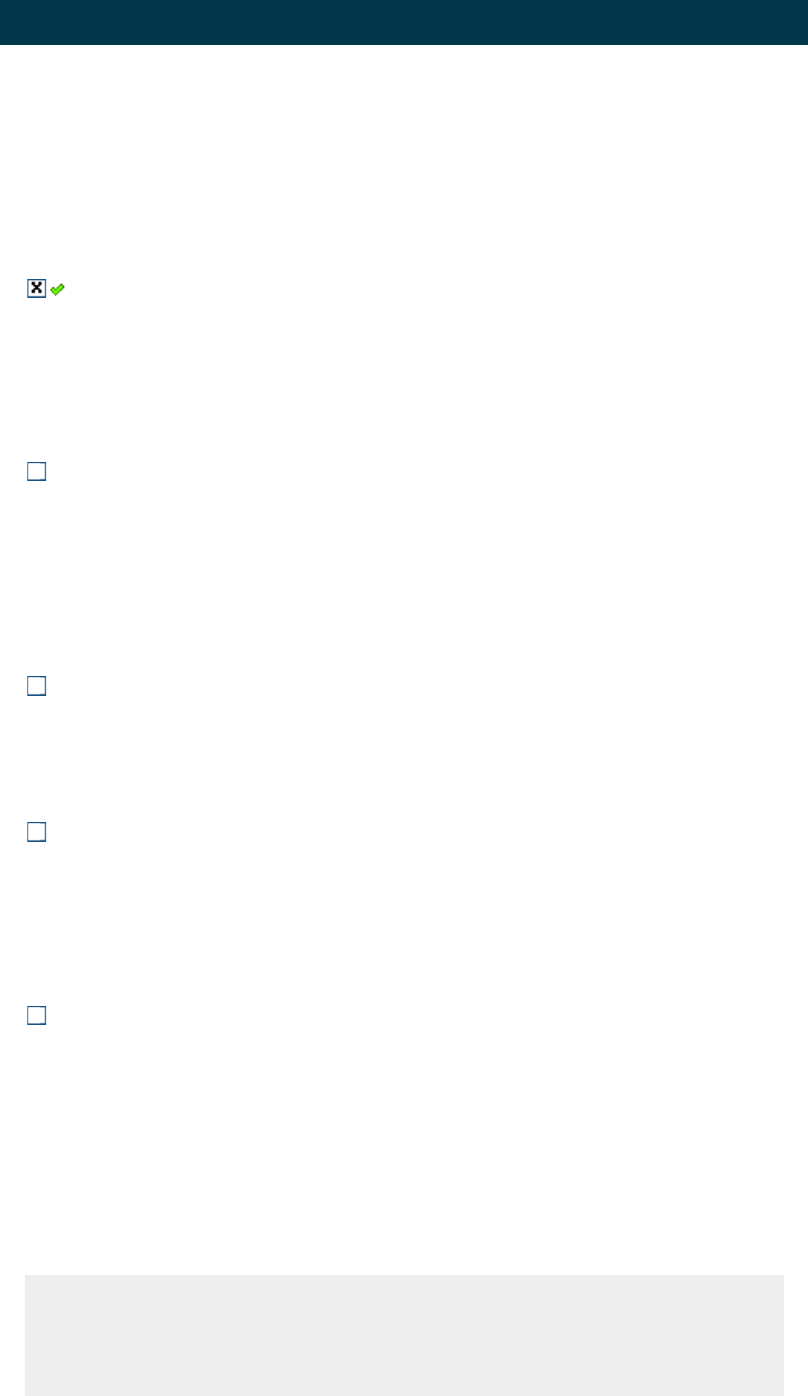Tick the second checkbox in the list

click(x=37, y=472)
